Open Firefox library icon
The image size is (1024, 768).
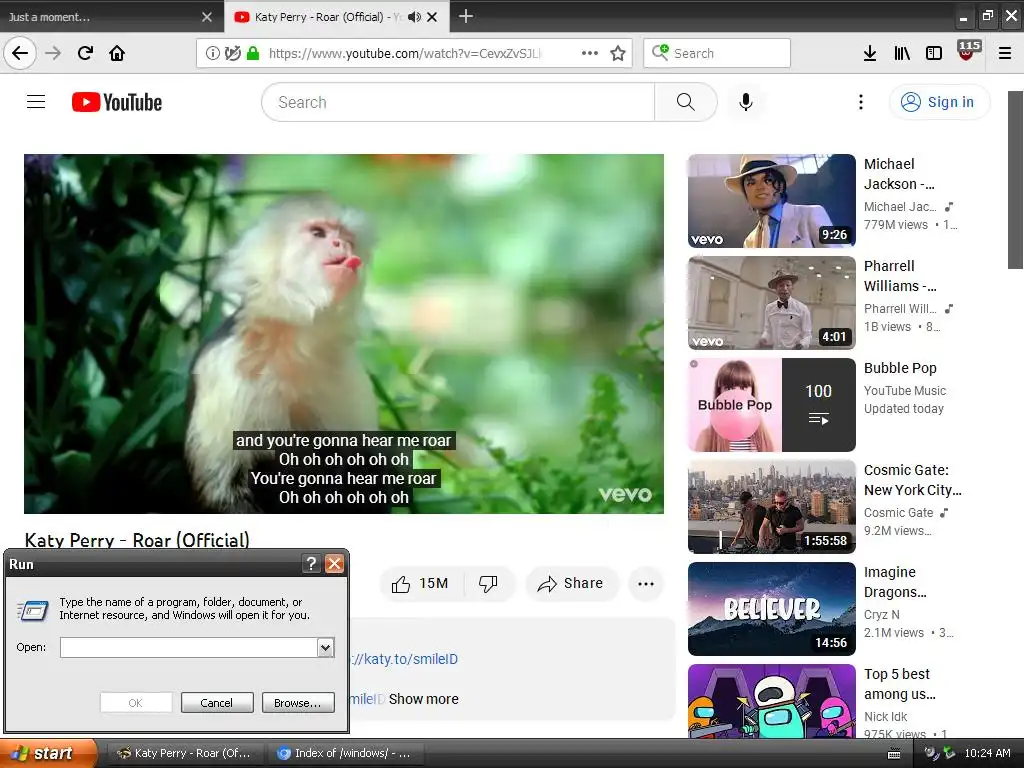[902, 53]
